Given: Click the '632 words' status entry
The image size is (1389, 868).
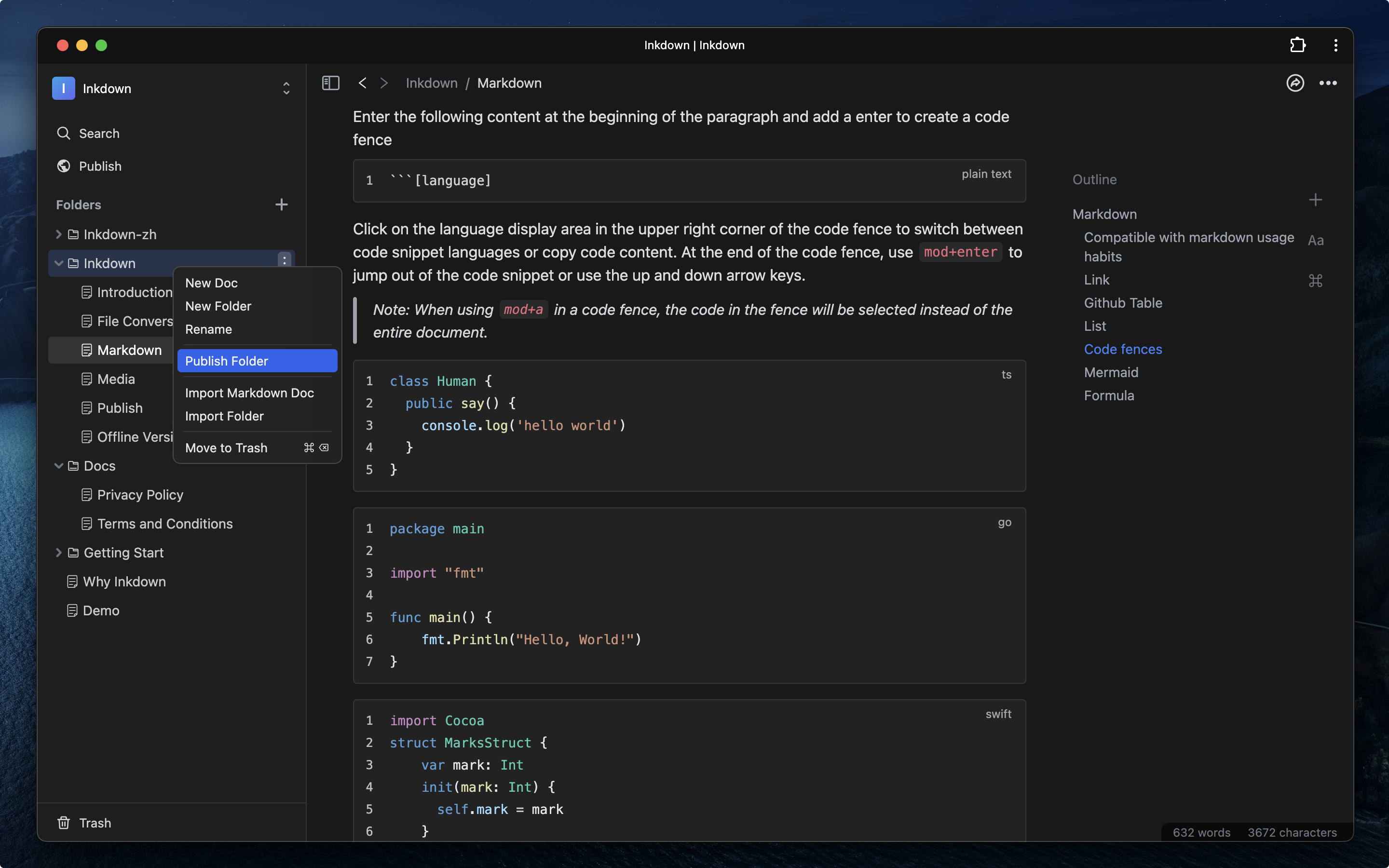Looking at the screenshot, I should tap(1201, 832).
